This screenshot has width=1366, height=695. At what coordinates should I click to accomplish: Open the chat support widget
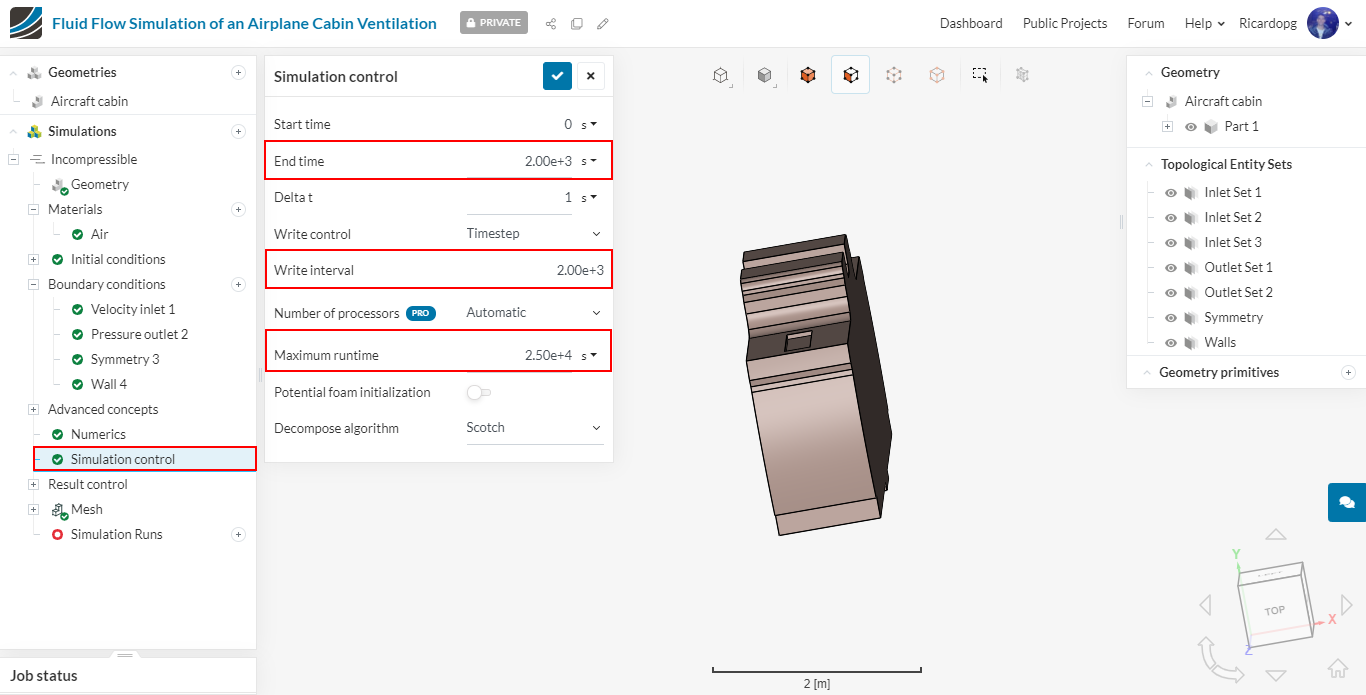[1346, 502]
